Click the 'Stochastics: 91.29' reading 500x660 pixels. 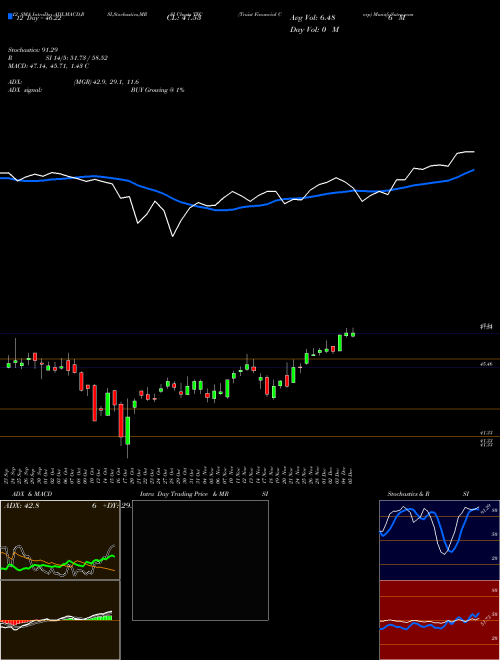pos(33,50)
